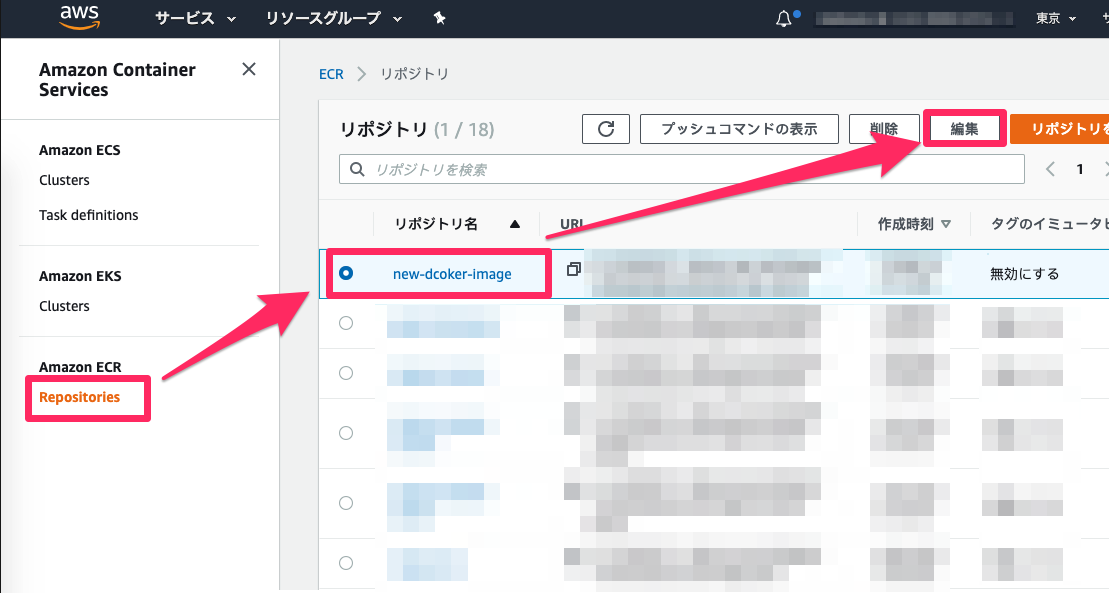
Task: Click the AWS logo home icon
Action: click(x=79, y=17)
